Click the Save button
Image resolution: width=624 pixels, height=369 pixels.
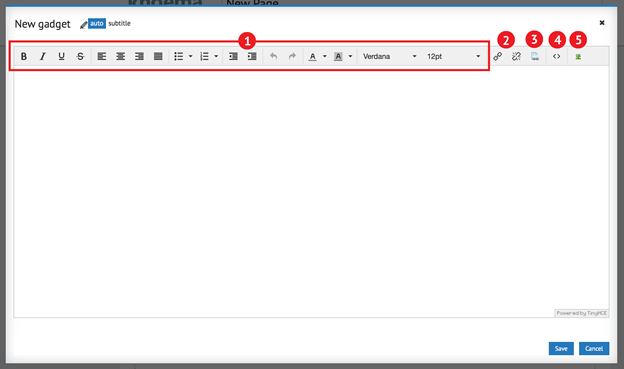pos(561,349)
